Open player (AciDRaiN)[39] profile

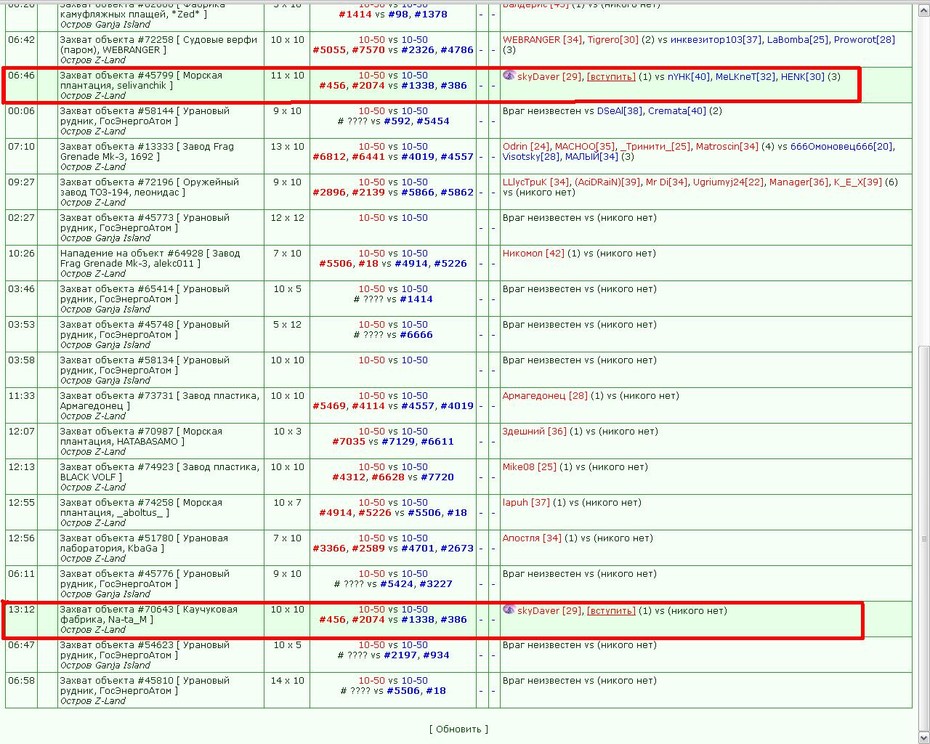click(607, 182)
